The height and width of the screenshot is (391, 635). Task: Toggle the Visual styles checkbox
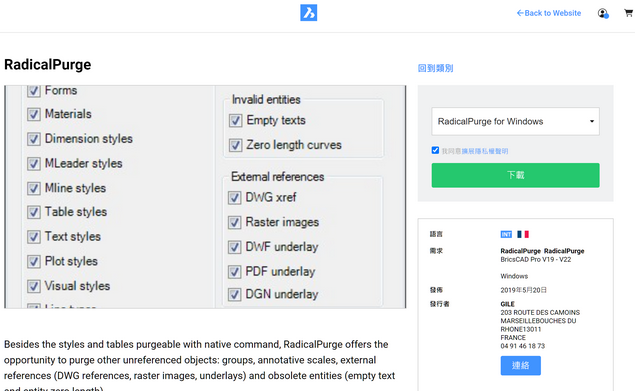(x=34, y=286)
